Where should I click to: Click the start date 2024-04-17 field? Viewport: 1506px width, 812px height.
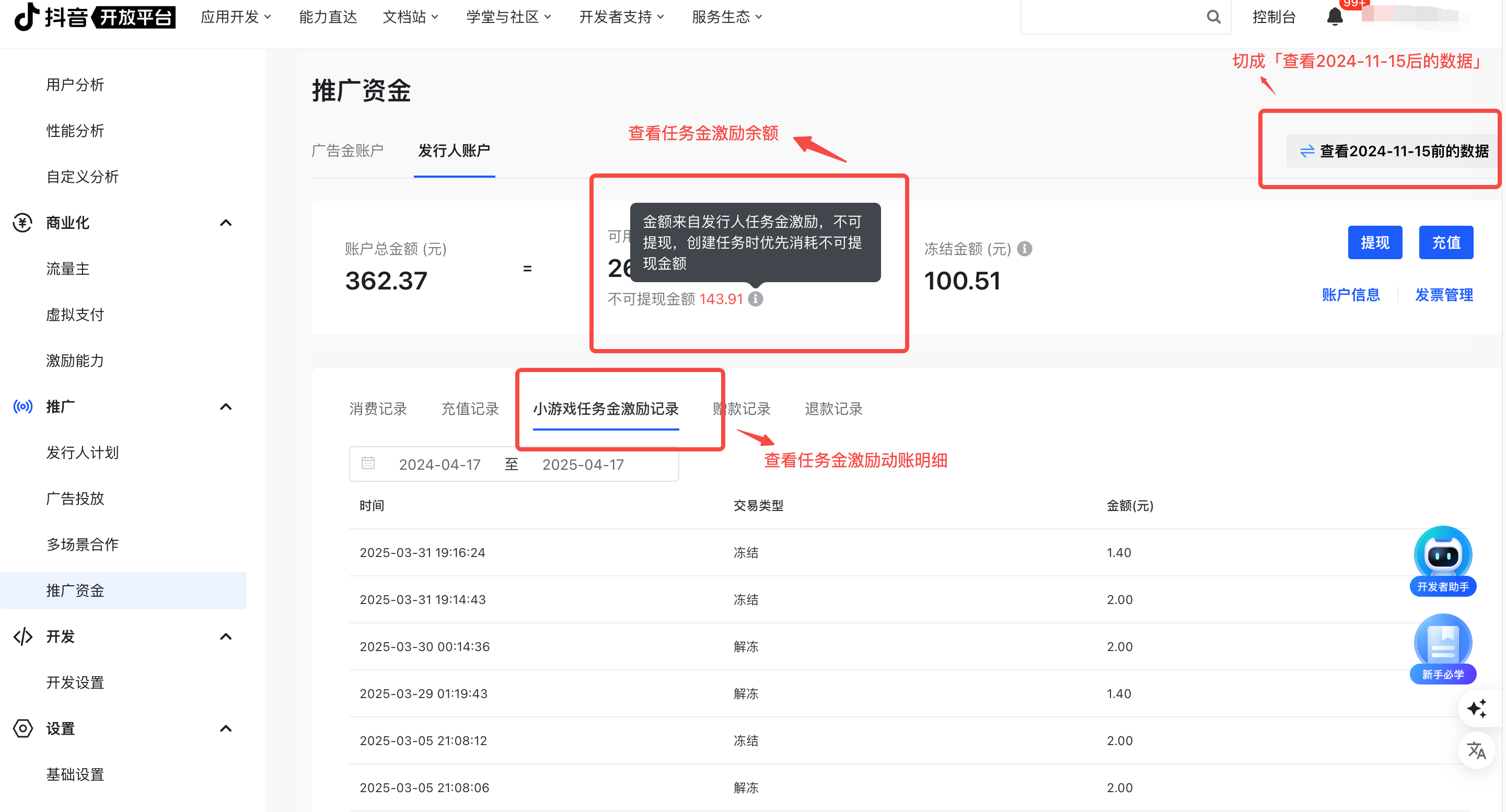coord(439,465)
